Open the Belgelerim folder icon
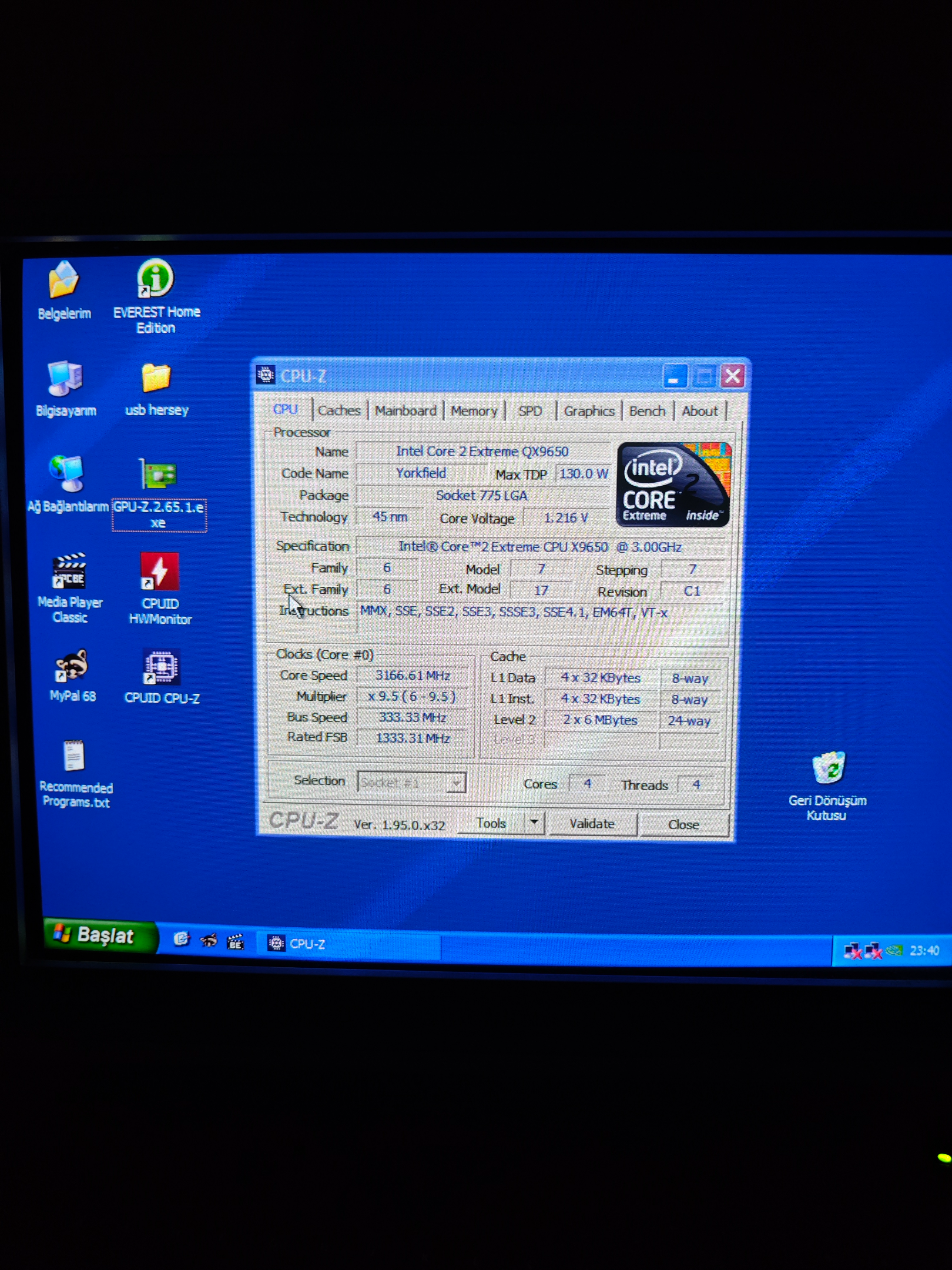 click(x=63, y=280)
